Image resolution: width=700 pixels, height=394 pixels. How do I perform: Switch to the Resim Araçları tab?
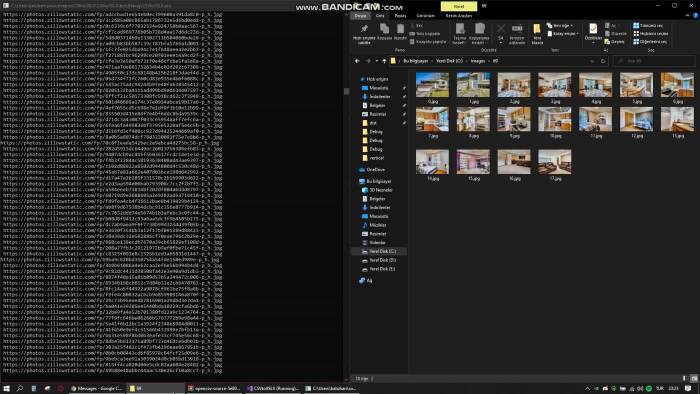coord(458,16)
